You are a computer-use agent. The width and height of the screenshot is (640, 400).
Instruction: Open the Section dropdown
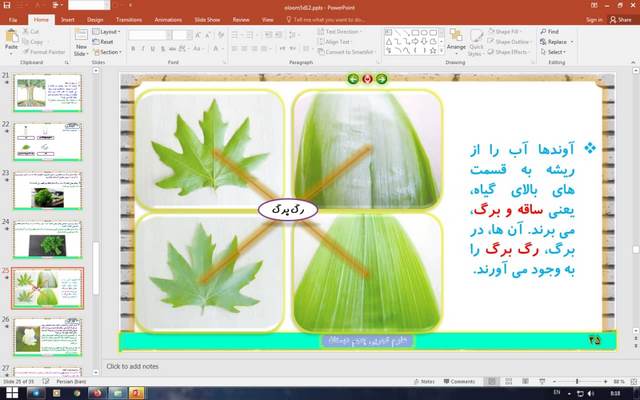107,52
